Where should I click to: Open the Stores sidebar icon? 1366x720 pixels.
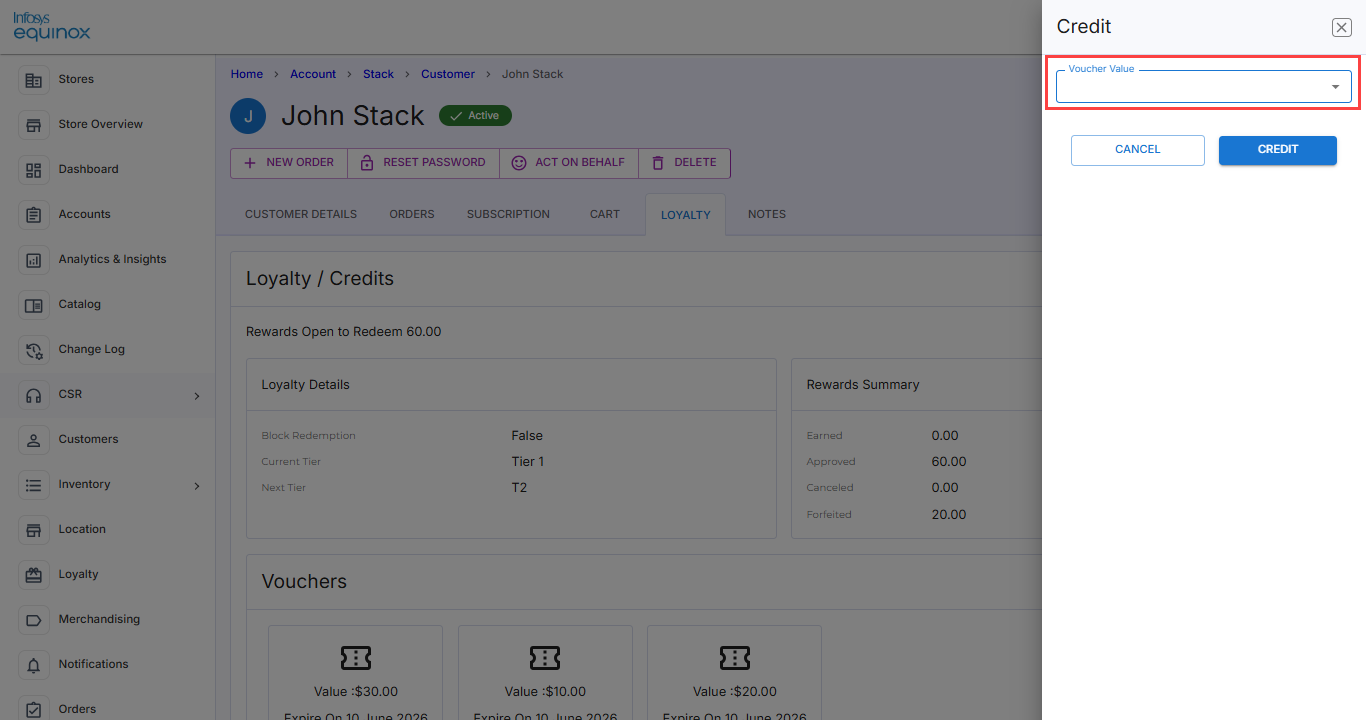pyautogui.click(x=34, y=80)
